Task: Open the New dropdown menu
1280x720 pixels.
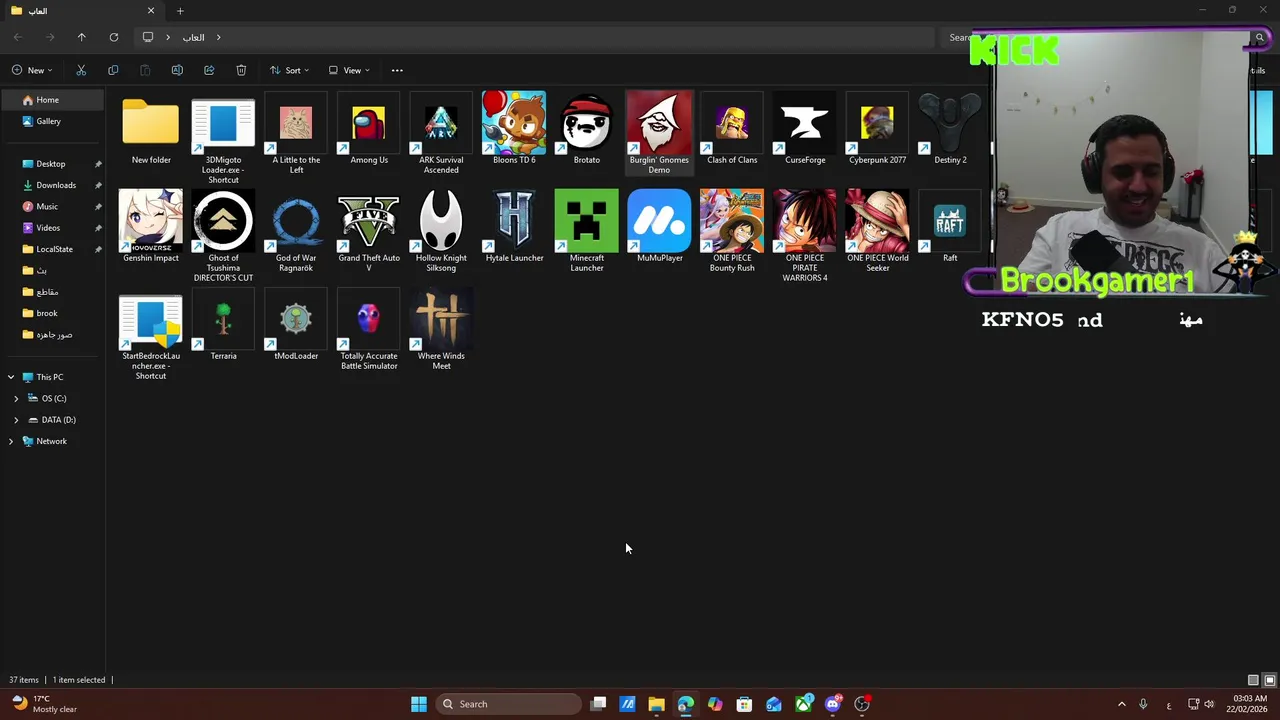Action: pyautogui.click(x=32, y=70)
